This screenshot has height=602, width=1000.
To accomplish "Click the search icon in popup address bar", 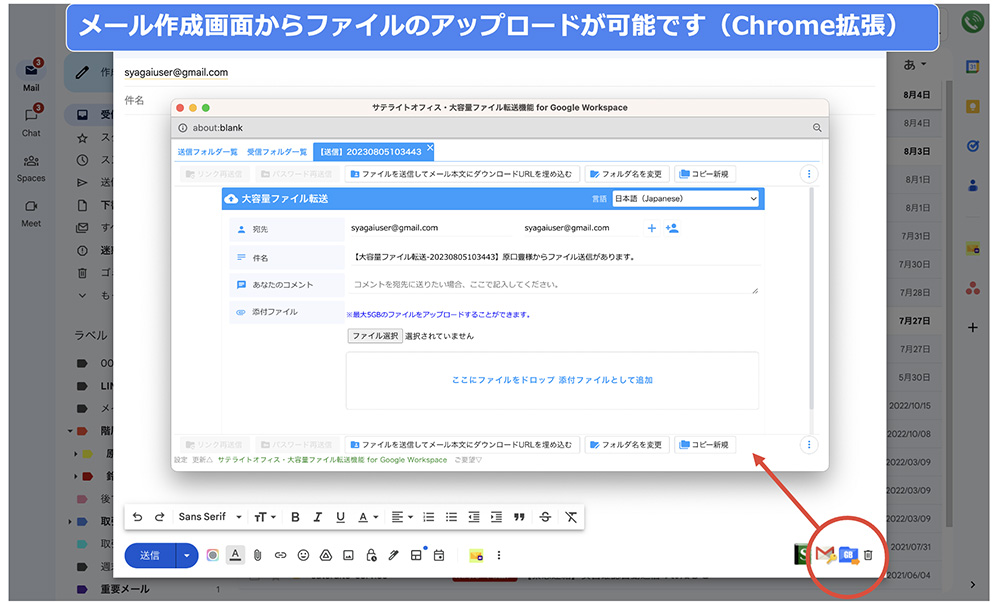I will click(x=816, y=128).
